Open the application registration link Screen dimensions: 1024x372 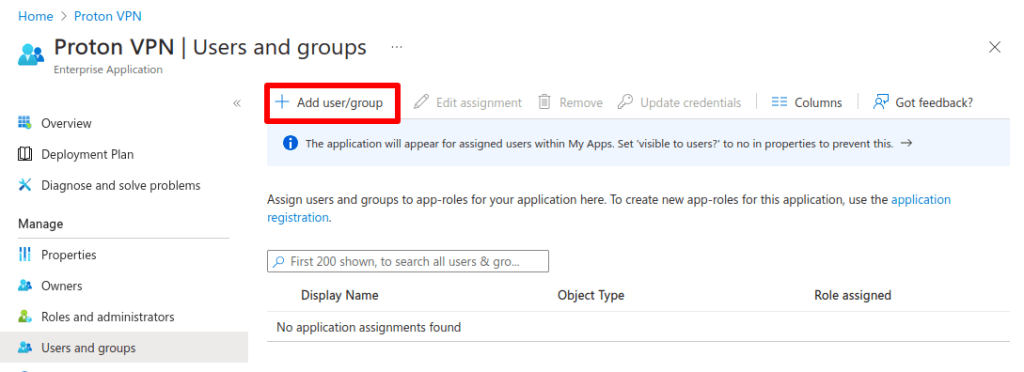point(609,208)
